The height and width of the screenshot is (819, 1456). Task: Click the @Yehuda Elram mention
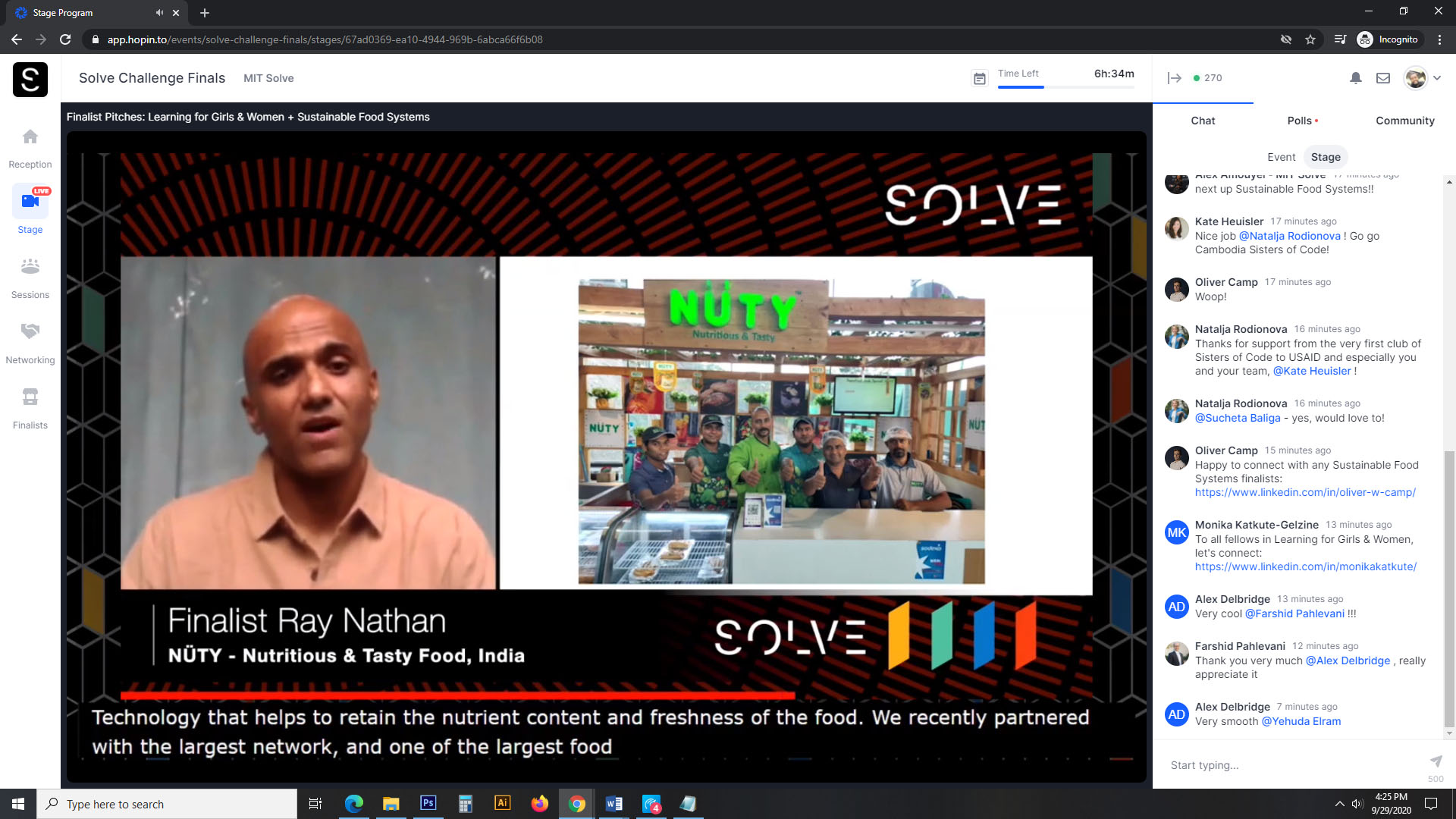point(1301,721)
